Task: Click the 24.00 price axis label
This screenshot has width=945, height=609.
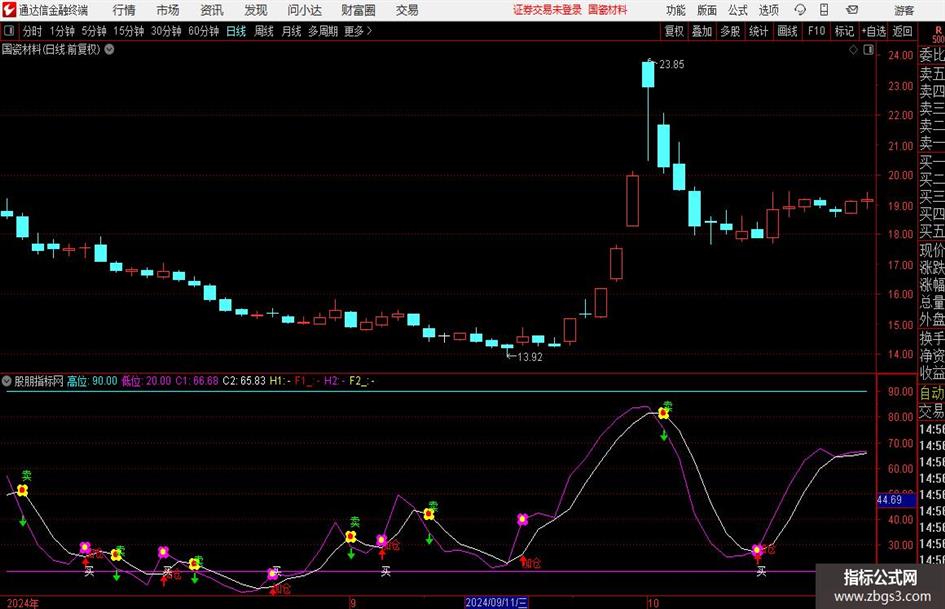Action: 900,55
